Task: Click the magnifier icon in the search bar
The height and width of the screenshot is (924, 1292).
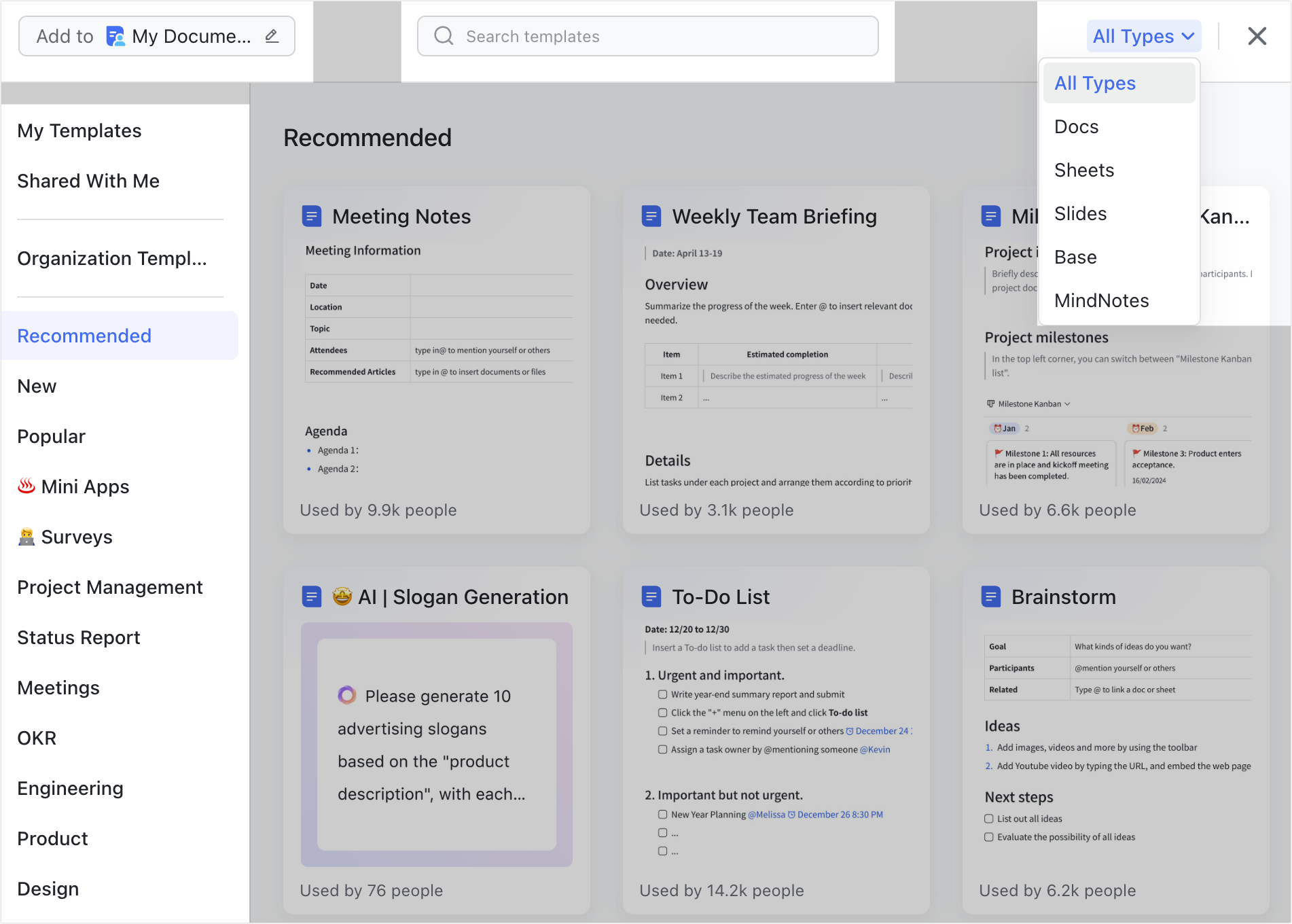Action: click(x=443, y=35)
